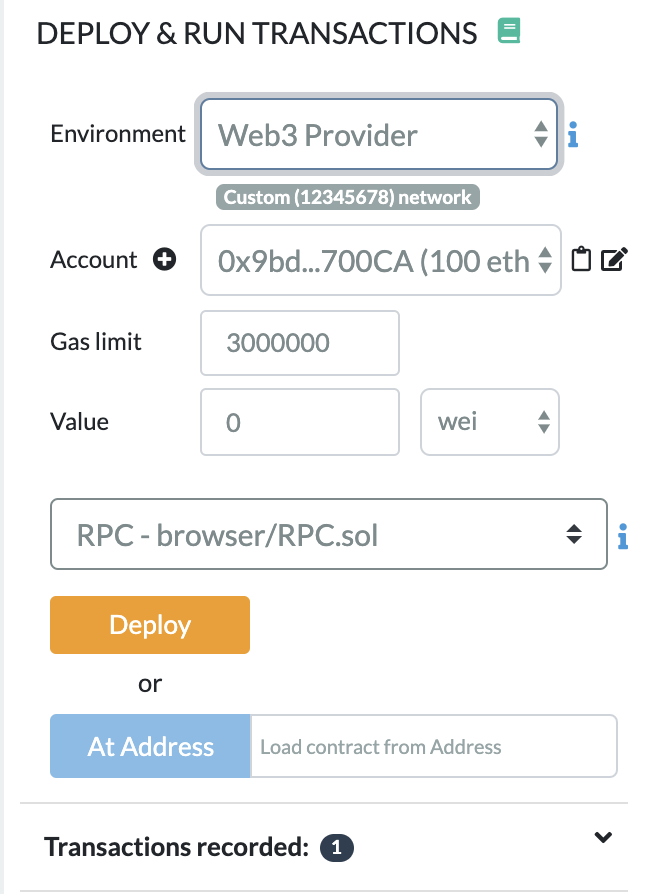
Task: Open the wei unit dropdown
Action: point(489,423)
